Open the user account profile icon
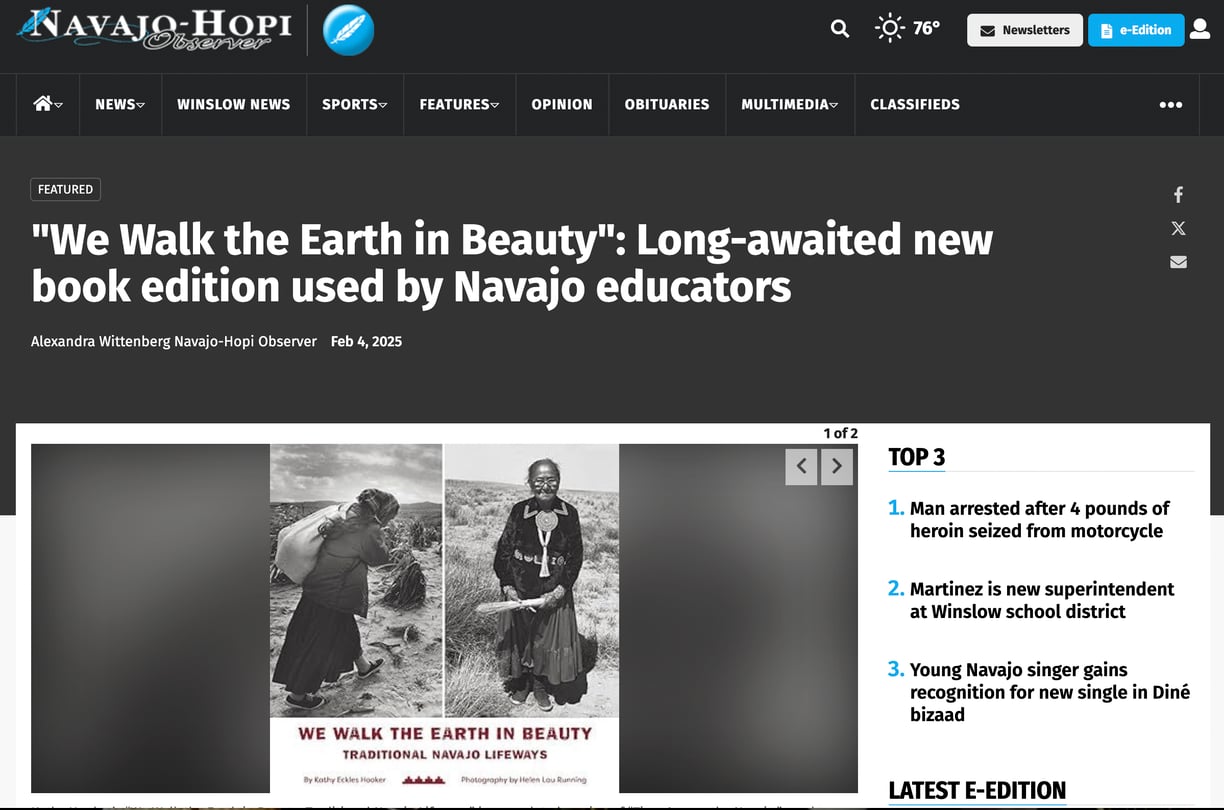The width and height of the screenshot is (1224, 810). (1200, 29)
